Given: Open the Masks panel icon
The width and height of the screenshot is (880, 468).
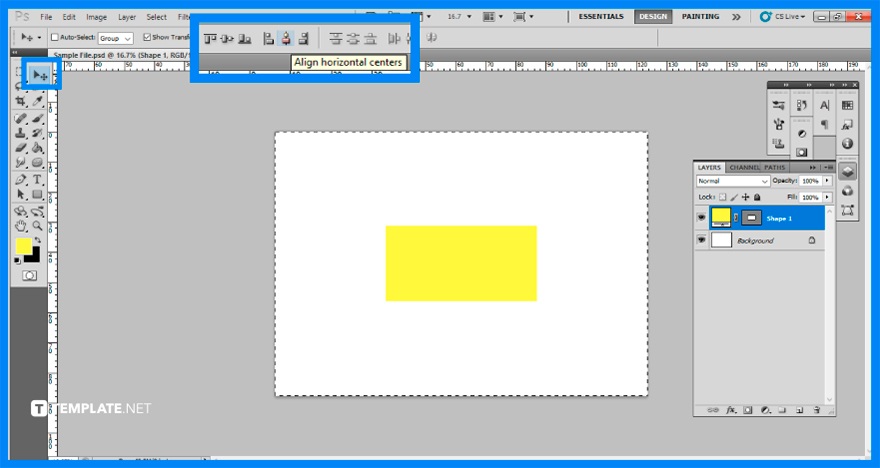Looking at the screenshot, I should coord(801,152).
